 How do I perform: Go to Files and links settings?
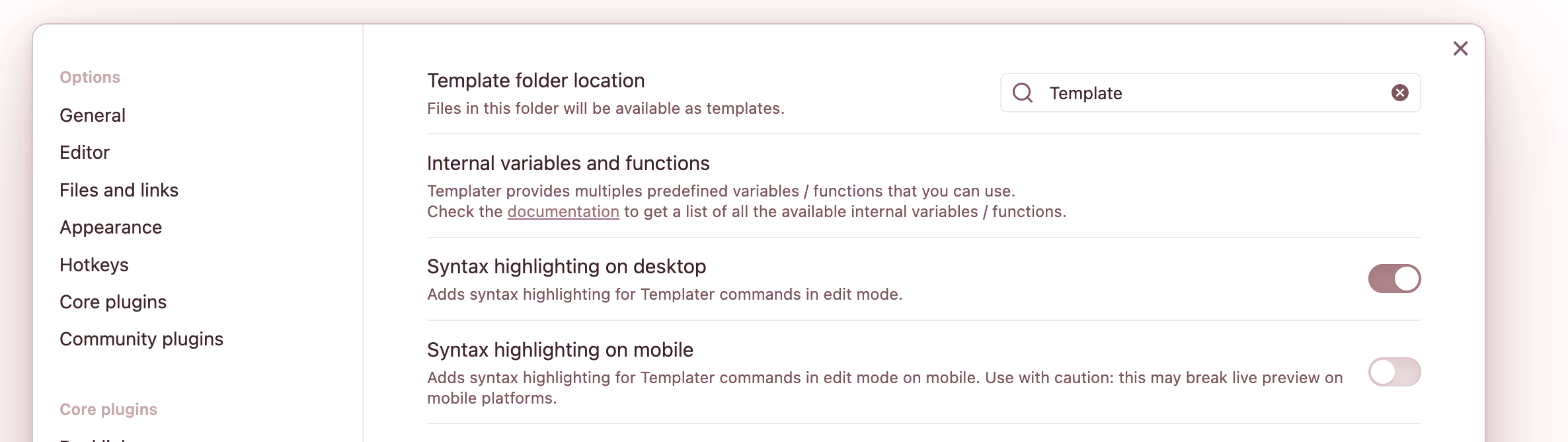click(x=119, y=191)
